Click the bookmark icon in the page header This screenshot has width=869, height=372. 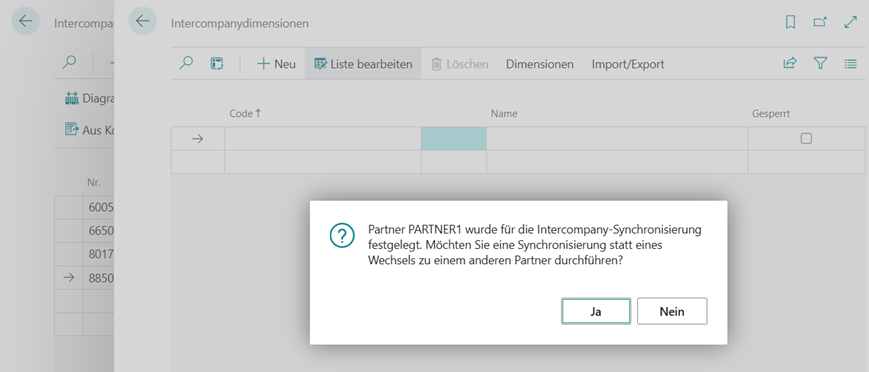click(790, 23)
